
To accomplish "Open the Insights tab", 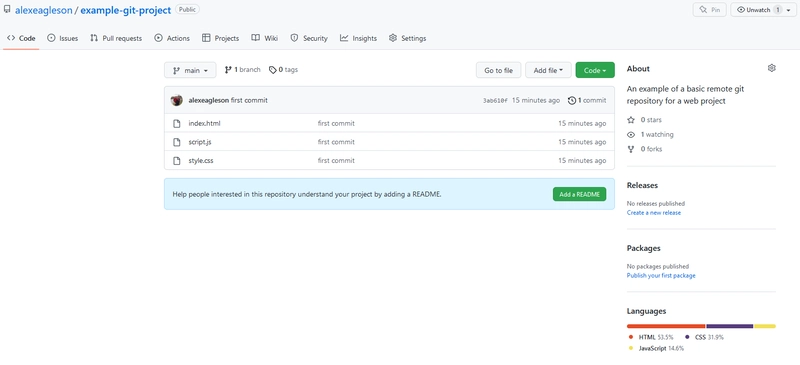I will tap(358, 38).
